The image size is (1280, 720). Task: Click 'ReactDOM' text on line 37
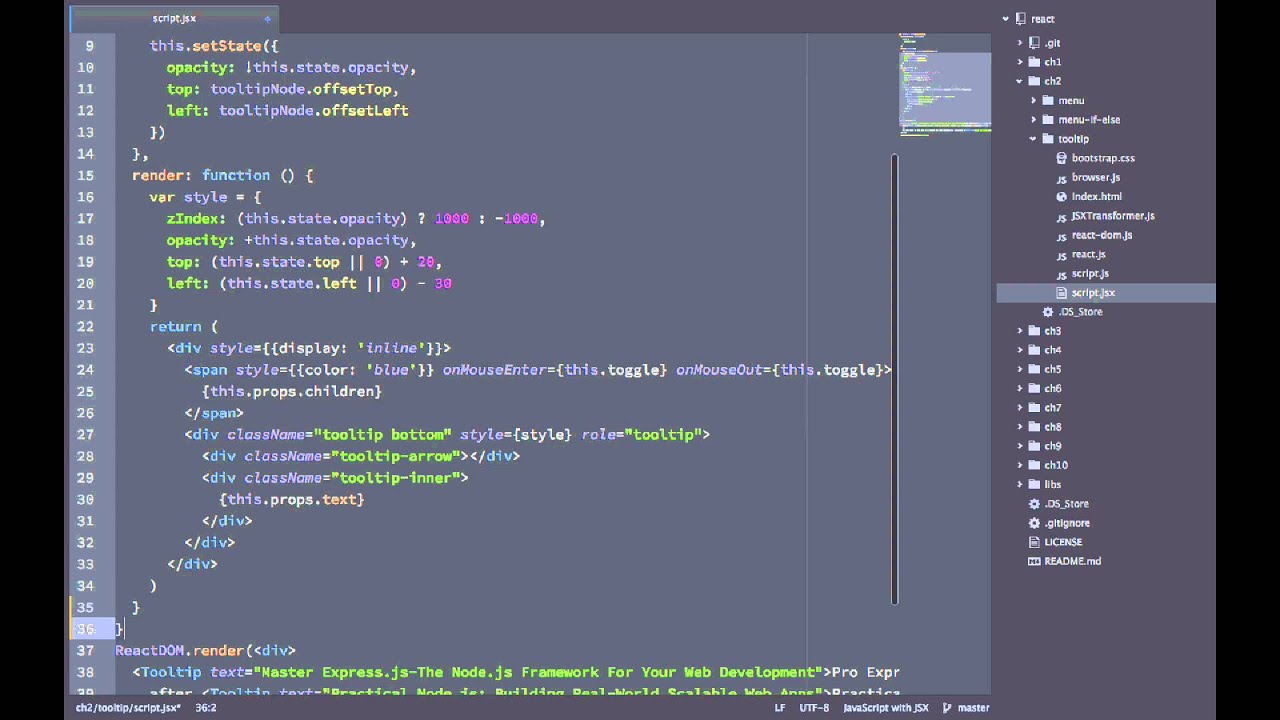150,651
